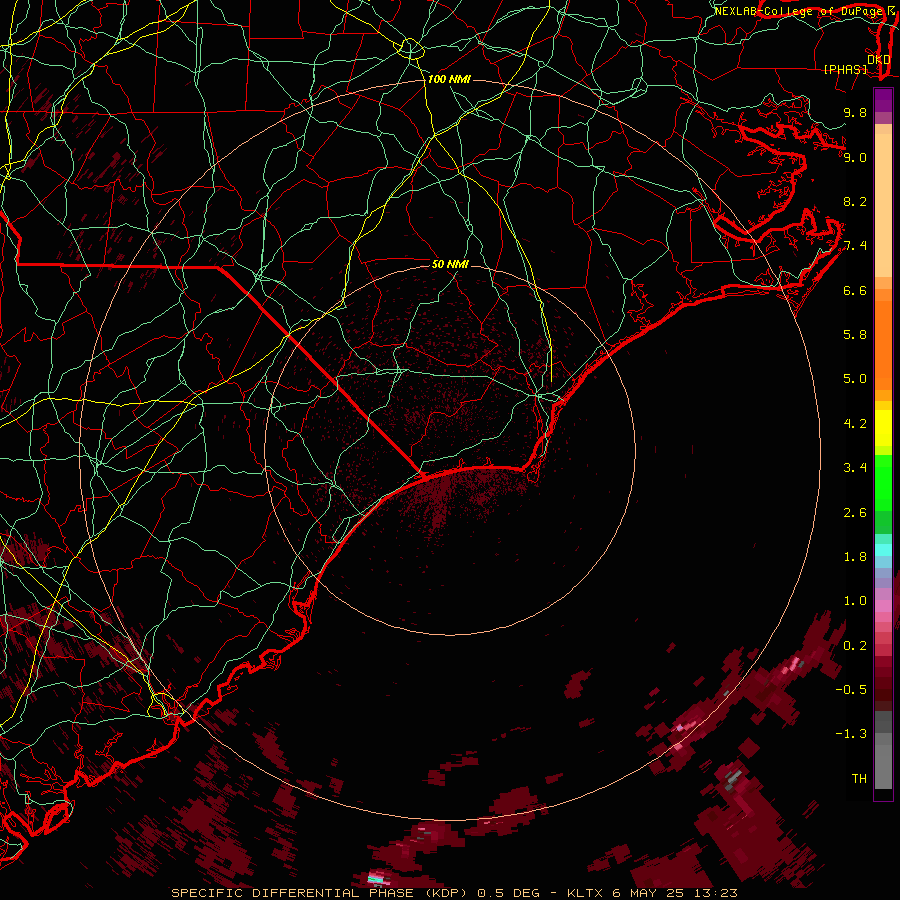Click the [PHAS] units label
Screen dimensions: 900x900
(845, 69)
